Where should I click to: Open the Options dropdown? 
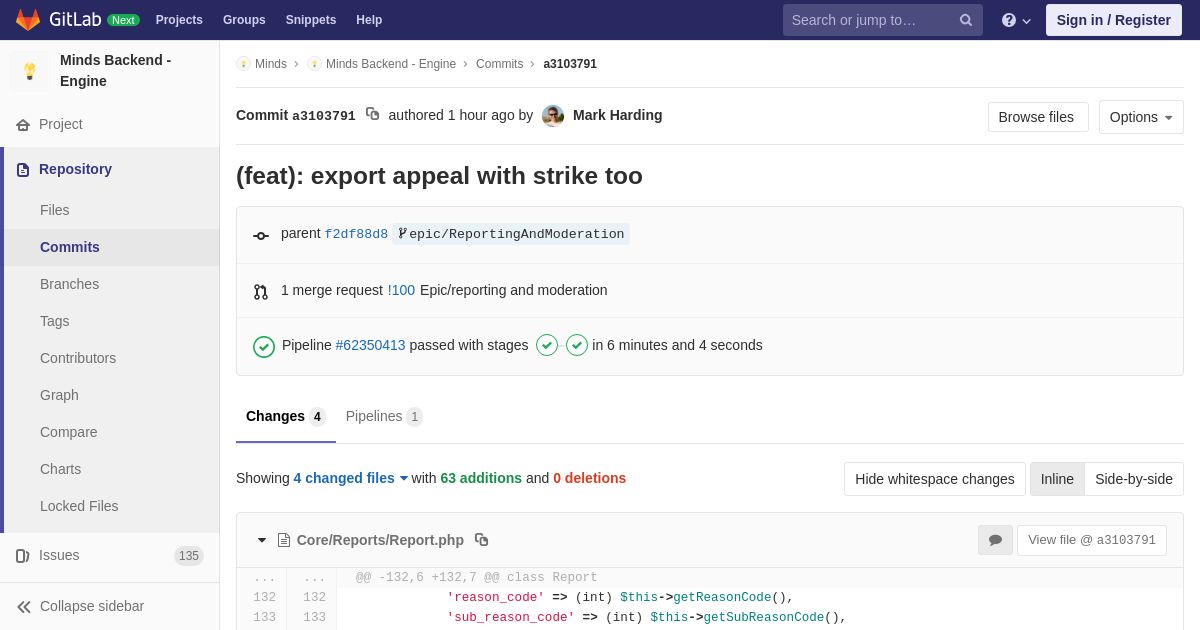(x=1141, y=117)
